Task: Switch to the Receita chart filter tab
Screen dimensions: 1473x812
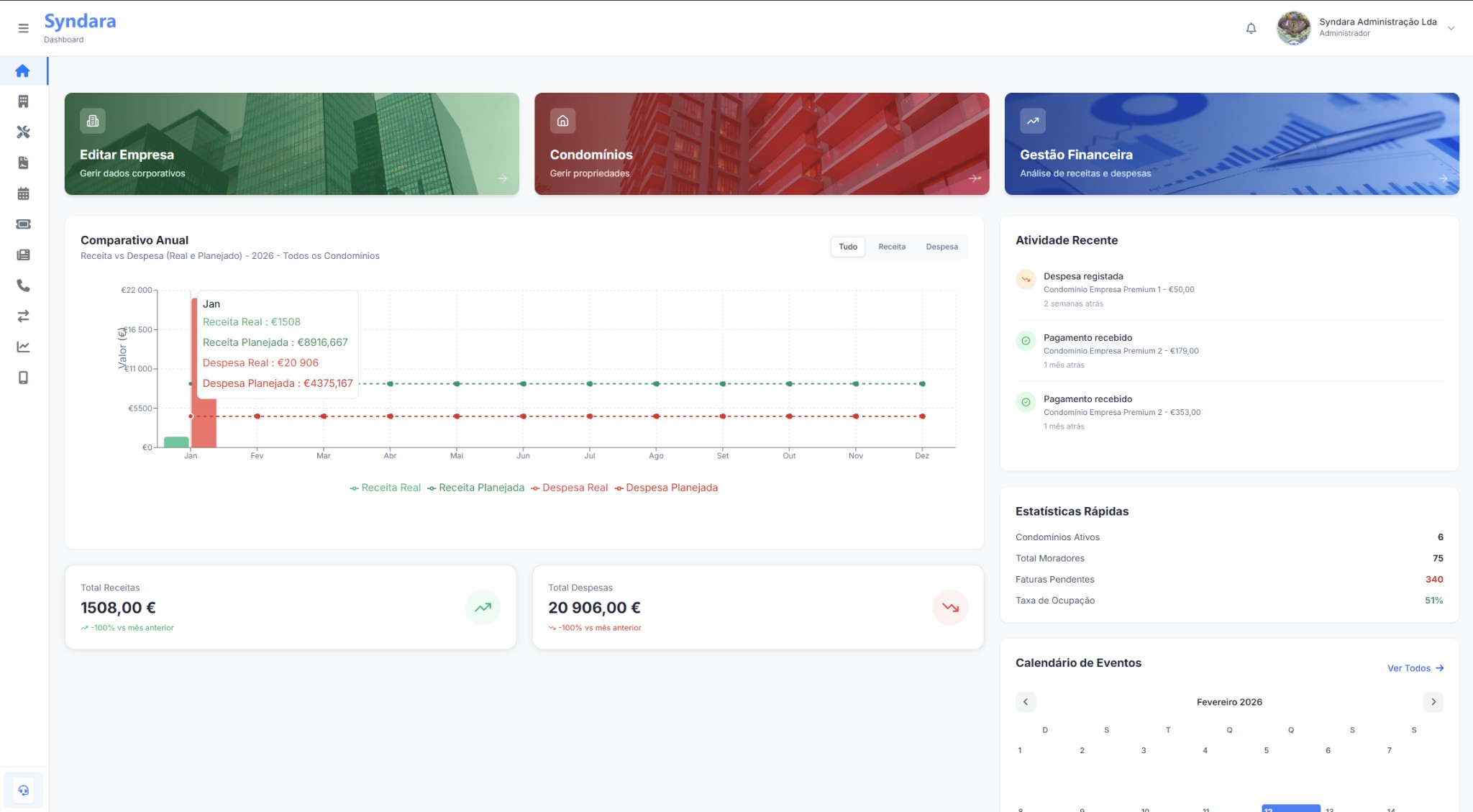Action: (x=891, y=246)
